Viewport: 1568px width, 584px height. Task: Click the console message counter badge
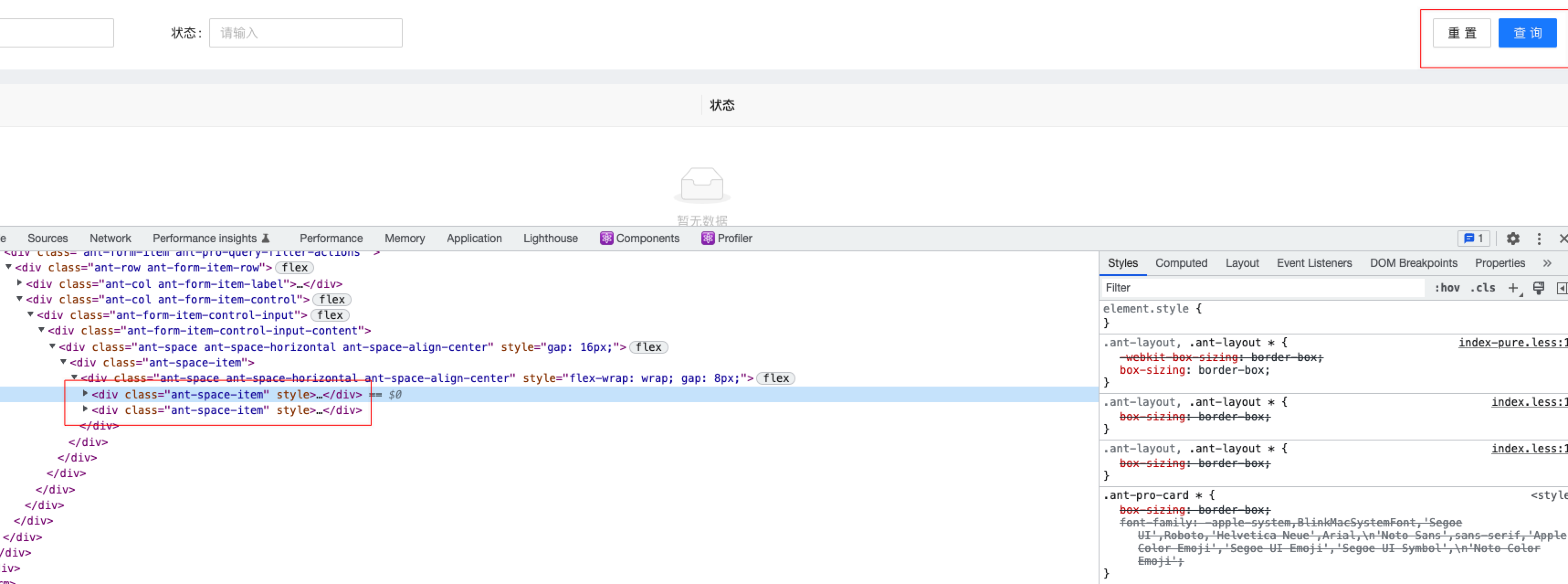(x=1473, y=238)
